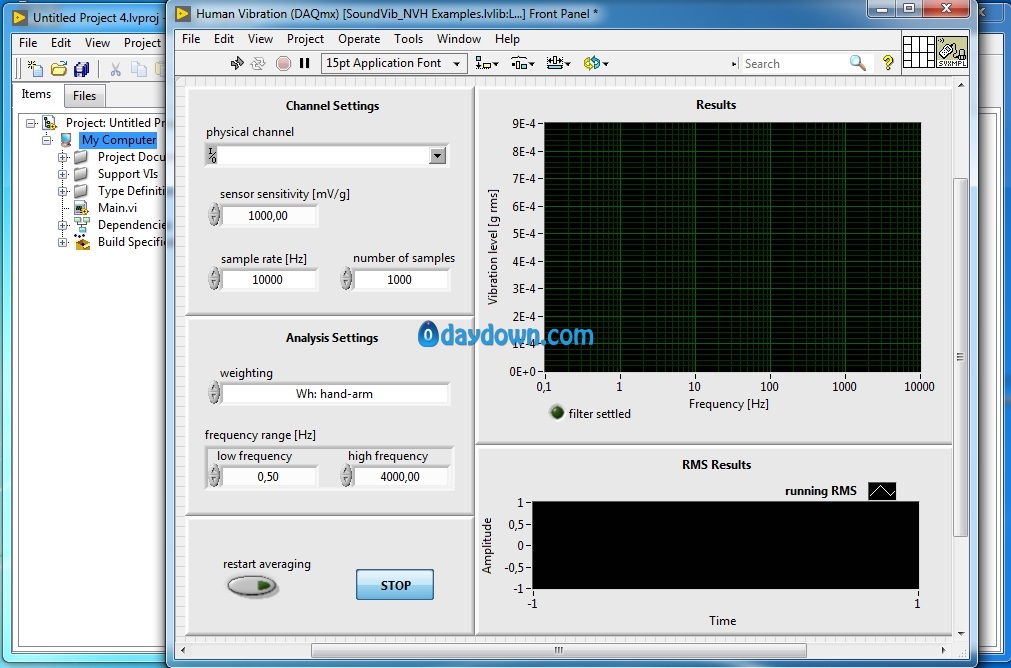The height and width of the screenshot is (668, 1011).
Task: Open the Distribute Objects menu
Action: coord(522,63)
